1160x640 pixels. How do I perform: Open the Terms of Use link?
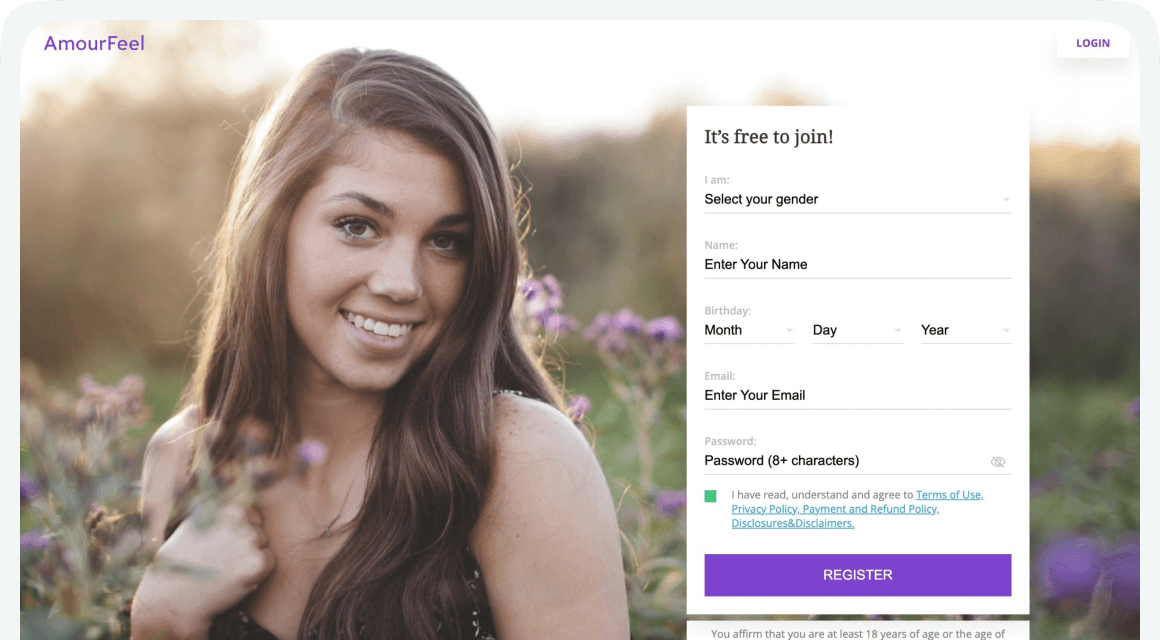point(949,495)
